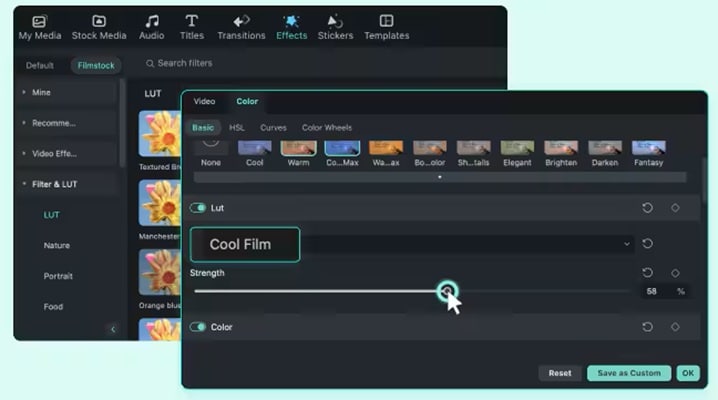The height and width of the screenshot is (400, 718).
Task: Apply the Cool preset
Action: tap(255, 153)
